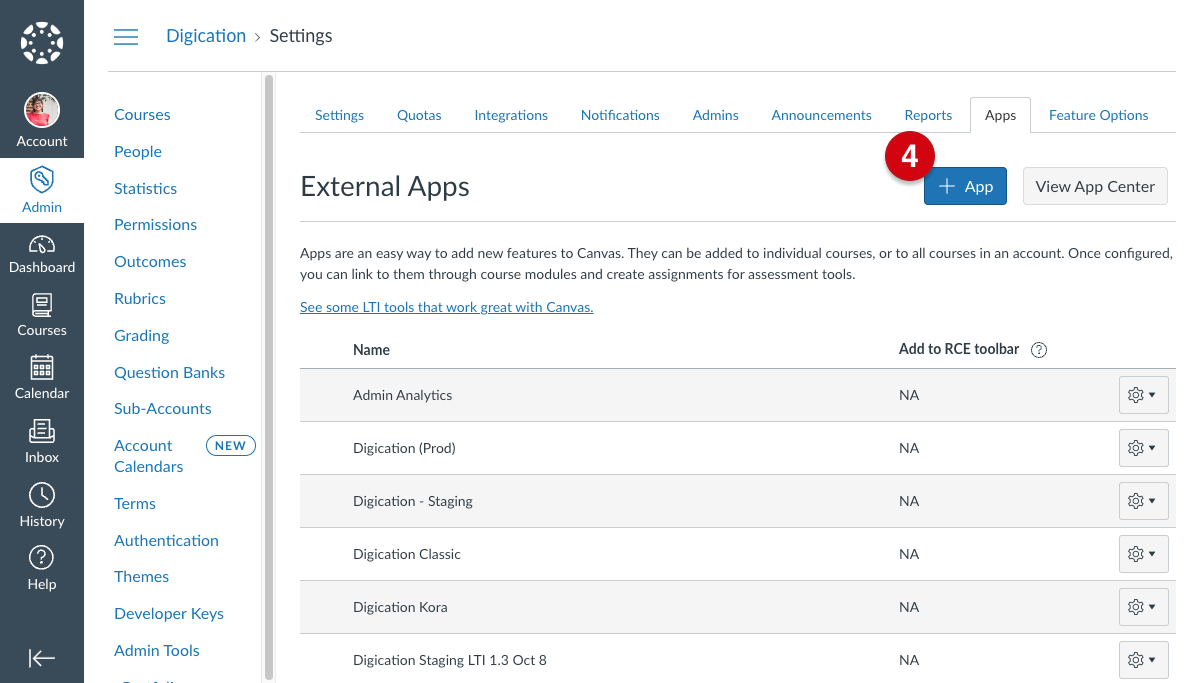This screenshot has width=1200, height=683.
Task: Open settings gear for Admin Analytics
Action: point(1143,395)
